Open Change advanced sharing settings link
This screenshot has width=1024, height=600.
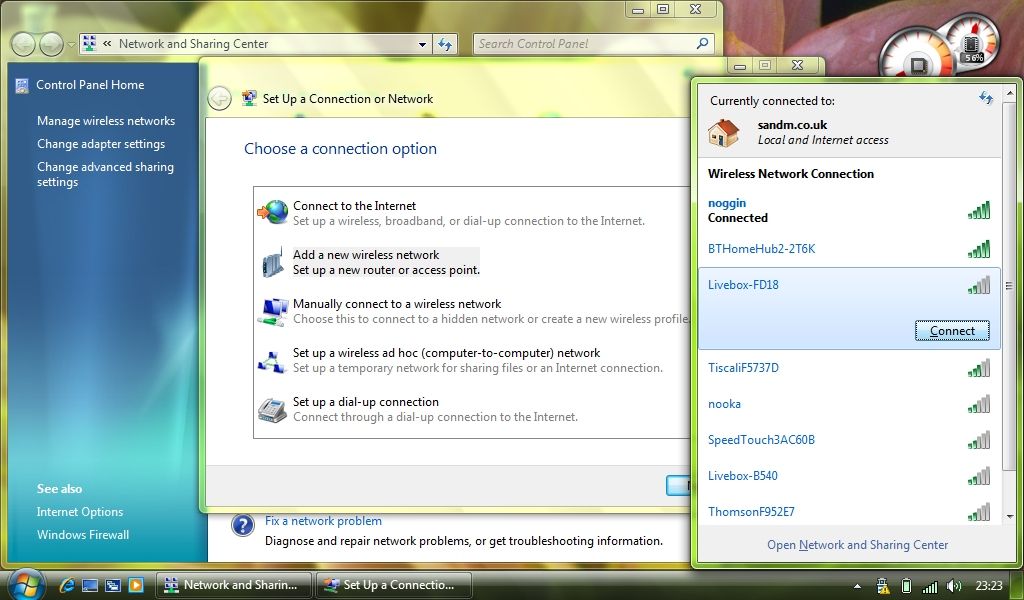(105, 174)
